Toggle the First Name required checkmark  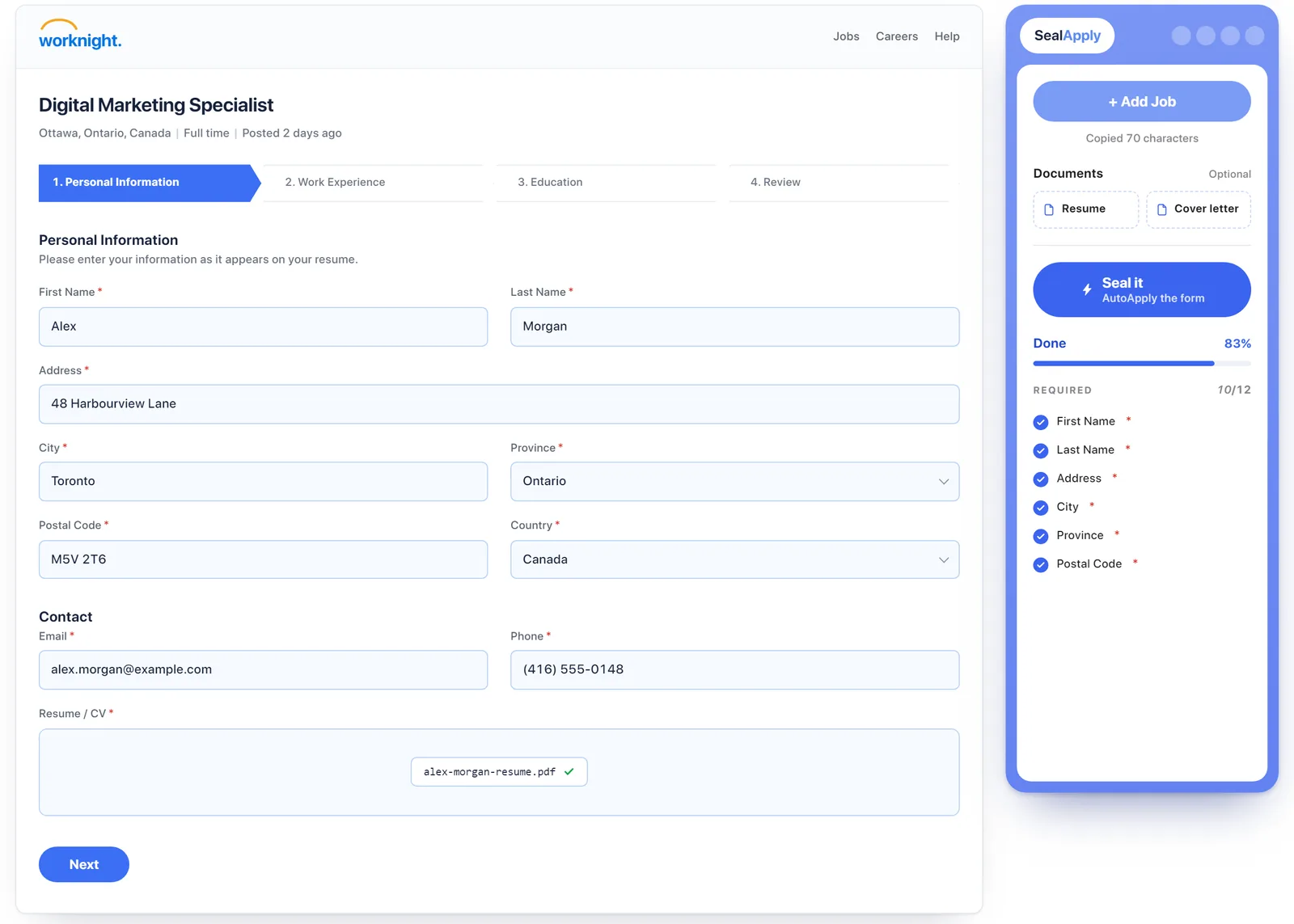(x=1041, y=422)
